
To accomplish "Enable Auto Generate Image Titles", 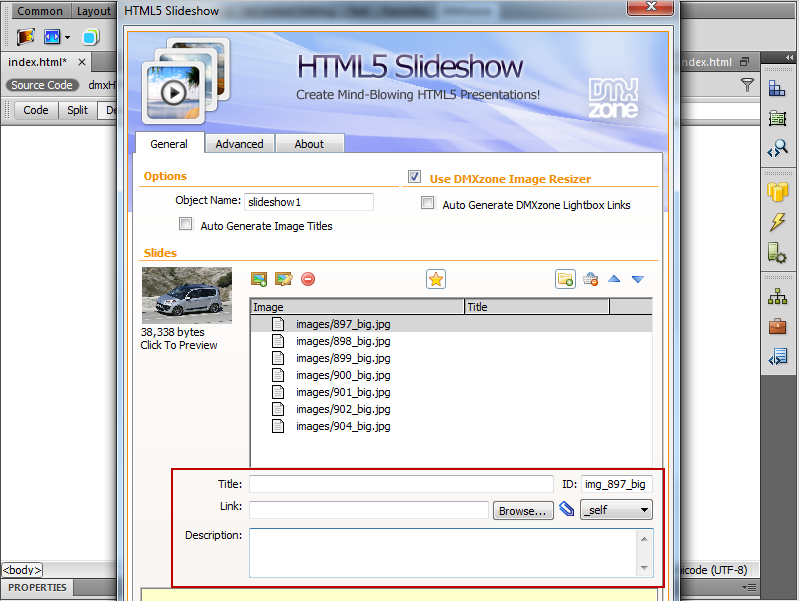I will click(185, 224).
